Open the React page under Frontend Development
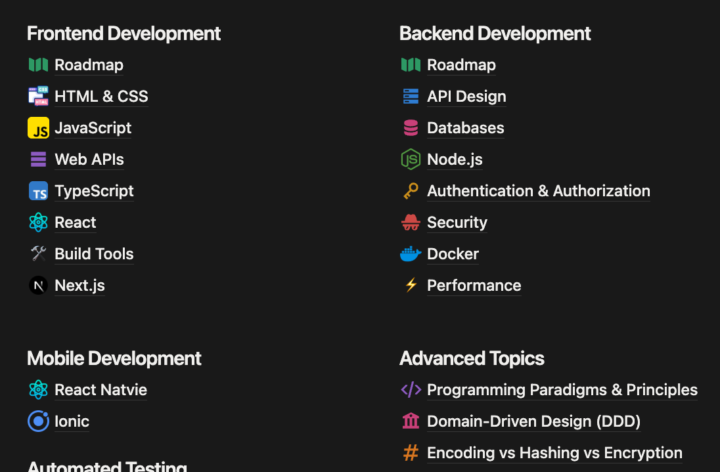The width and height of the screenshot is (720, 472). 75,222
